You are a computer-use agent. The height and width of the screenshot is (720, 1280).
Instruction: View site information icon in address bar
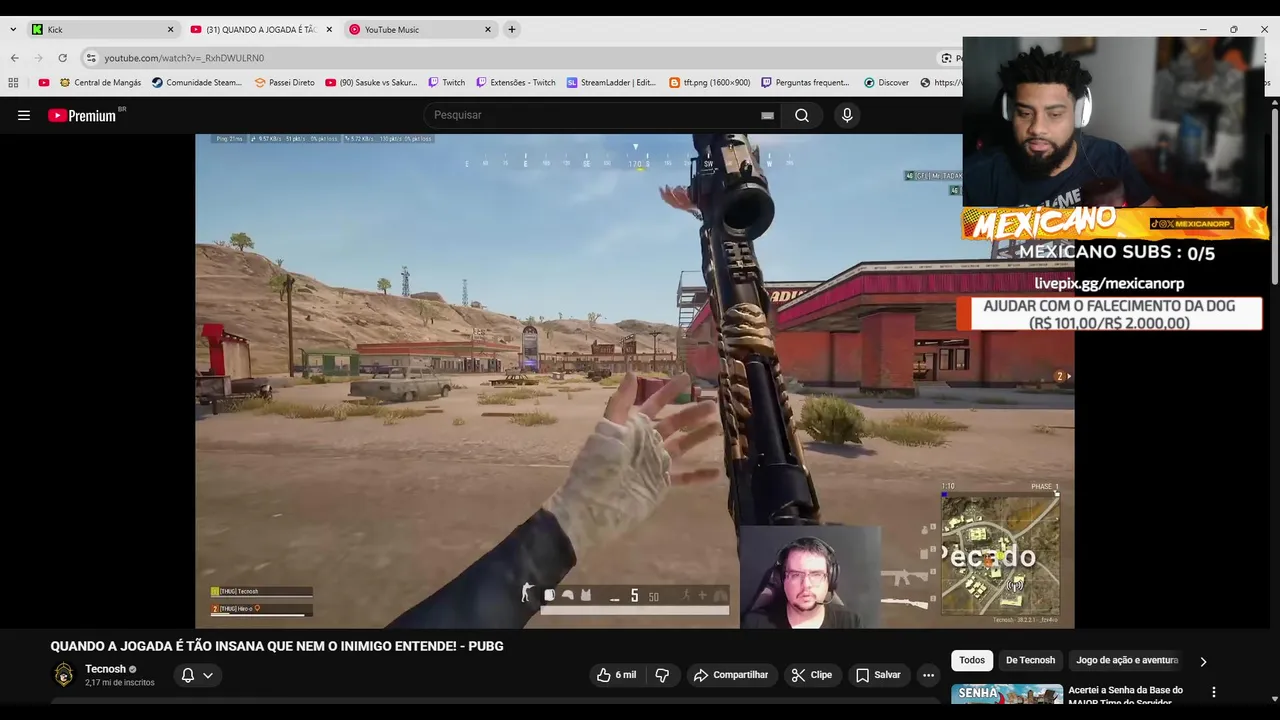pyautogui.click(x=91, y=58)
